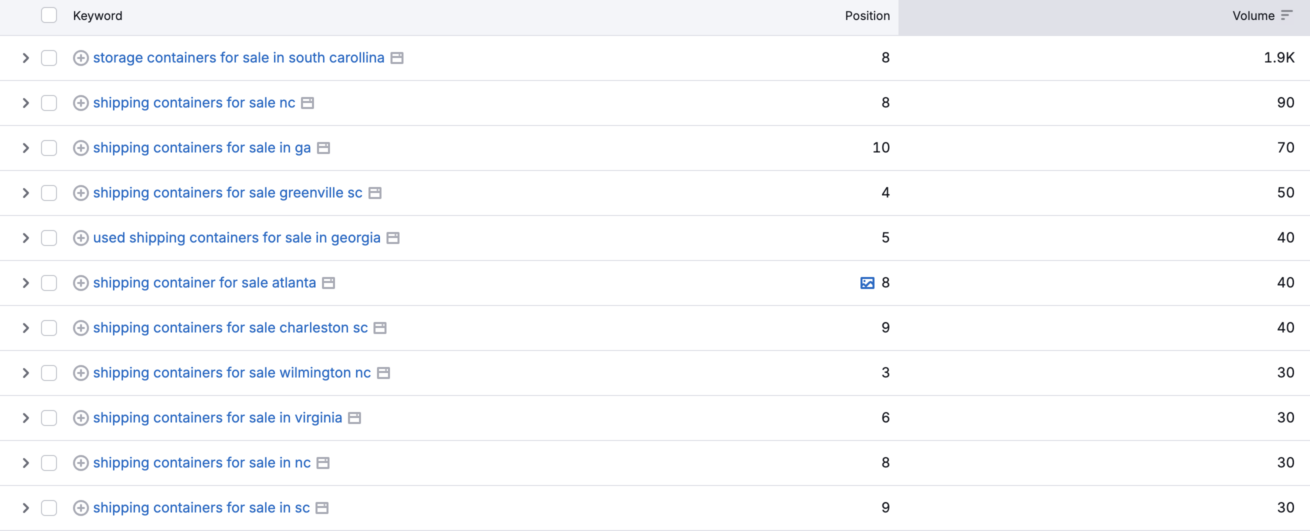Viewport: 1310px width, 531px height.
Task: Check the greenville sc row checkbox
Action: coord(49,193)
